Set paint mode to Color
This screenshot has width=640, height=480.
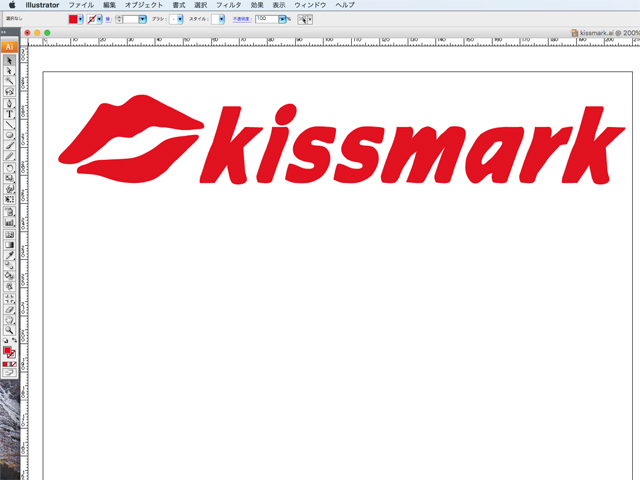(x=5, y=364)
